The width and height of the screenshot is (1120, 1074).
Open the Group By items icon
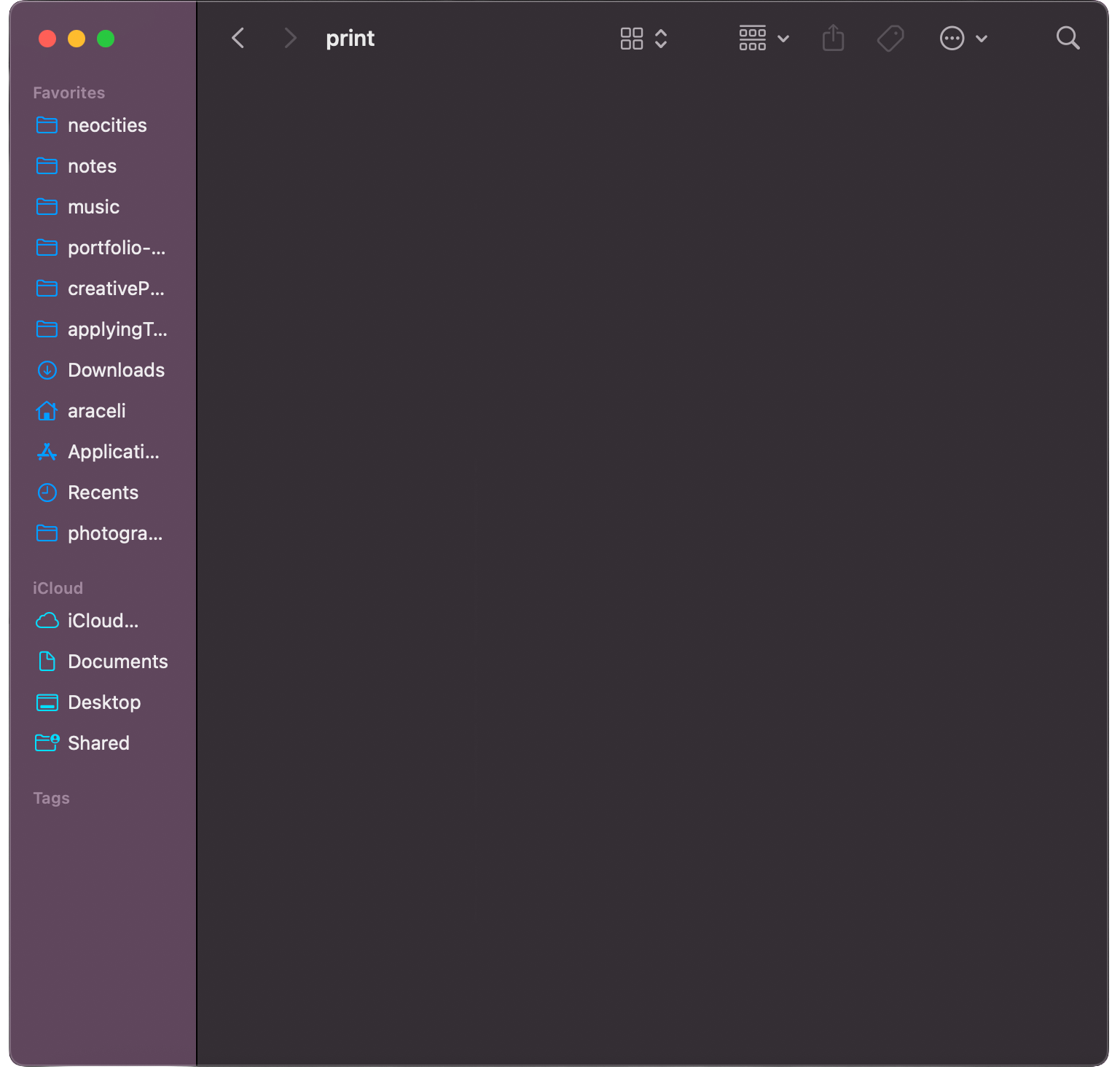753,39
